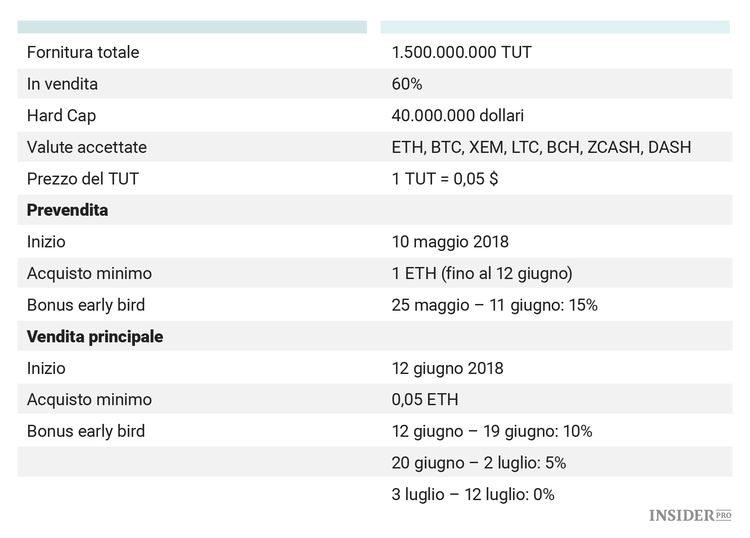Click the 0,05 ETH value
The height and width of the screenshot is (538, 750).
(425, 400)
